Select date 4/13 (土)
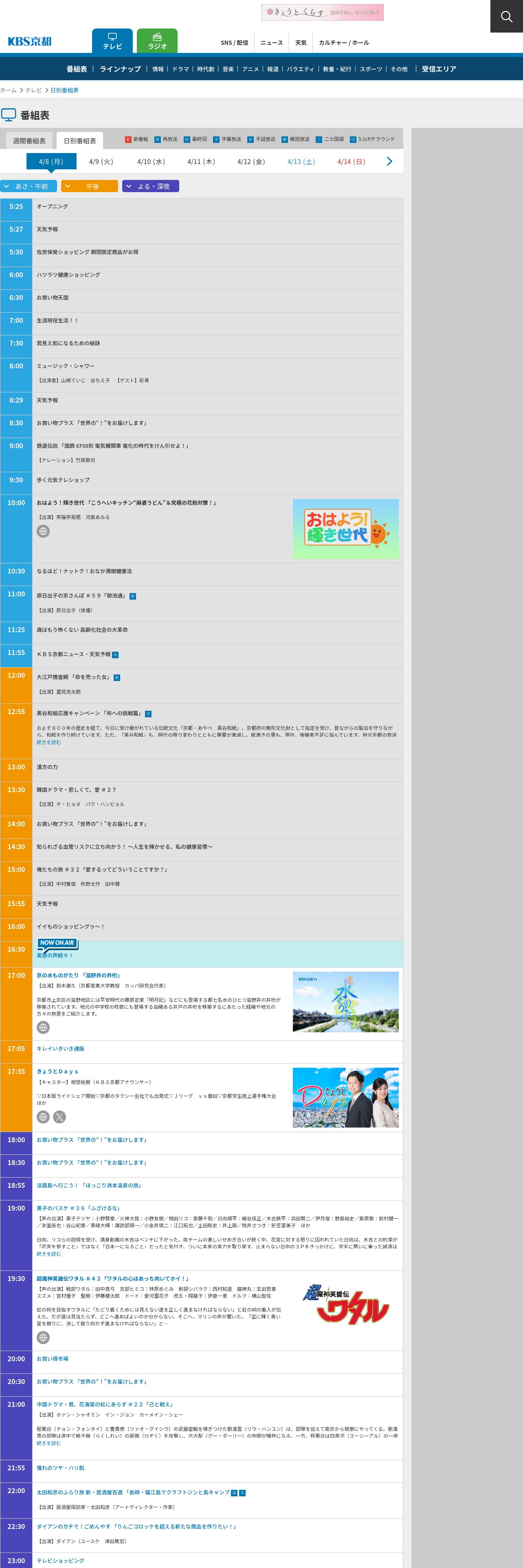 pos(301,161)
